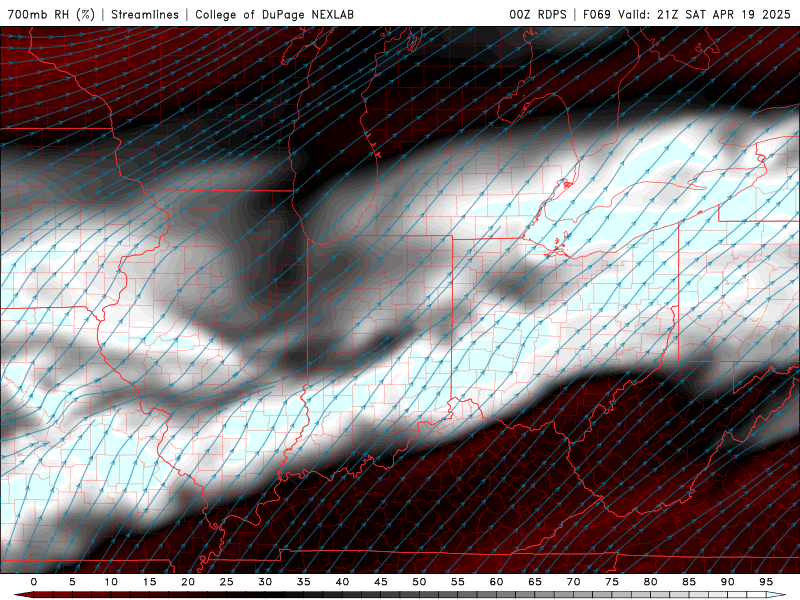800x600 pixels.
Task: Click 'Valid: 21Z SAT APR 19 2025' text
Action: [704, 14]
